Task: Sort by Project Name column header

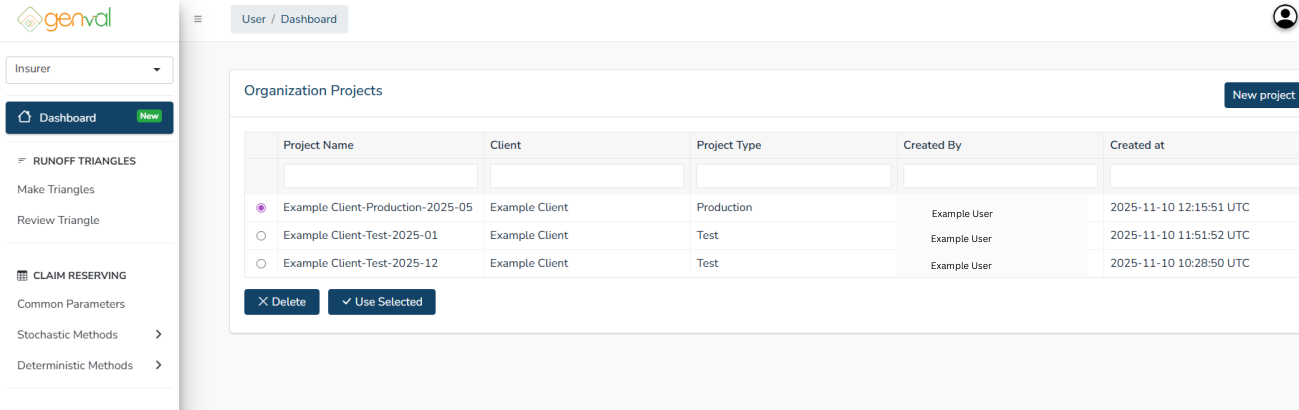Action: coord(318,145)
